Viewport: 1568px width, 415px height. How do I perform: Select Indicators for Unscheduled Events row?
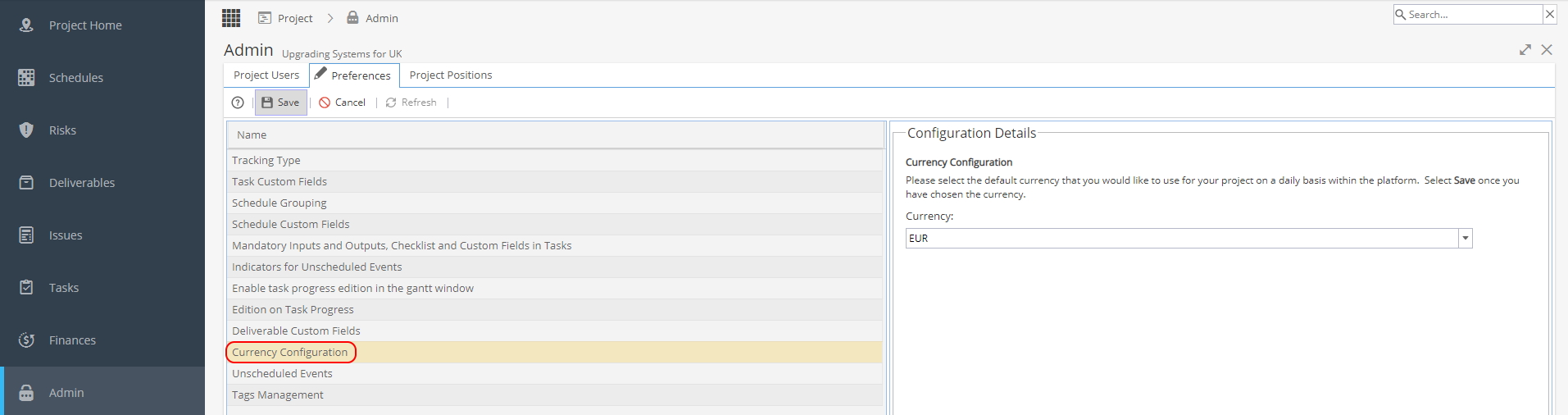tap(555, 267)
